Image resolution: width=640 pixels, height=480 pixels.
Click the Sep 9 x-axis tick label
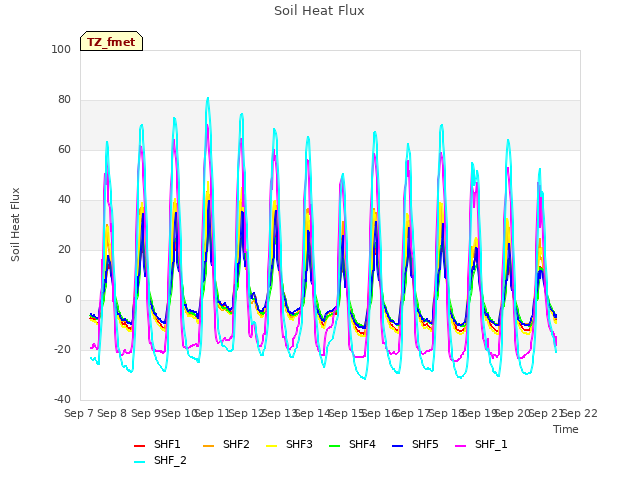pos(146,413)
